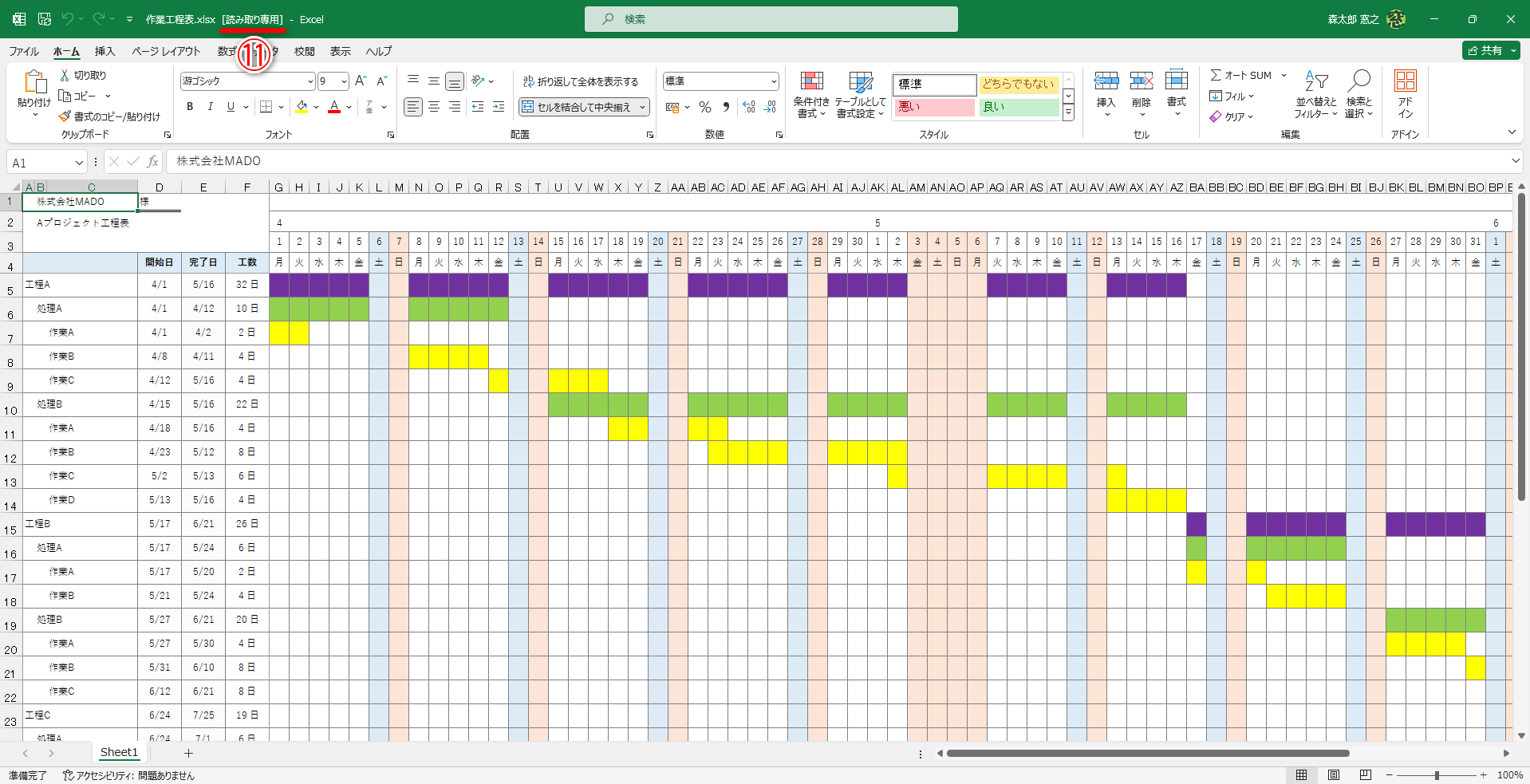The width and height of the screenshot is (1530, 784).
Task: Click the 共有 (Share) button
Action: [x=1491, y=50]
